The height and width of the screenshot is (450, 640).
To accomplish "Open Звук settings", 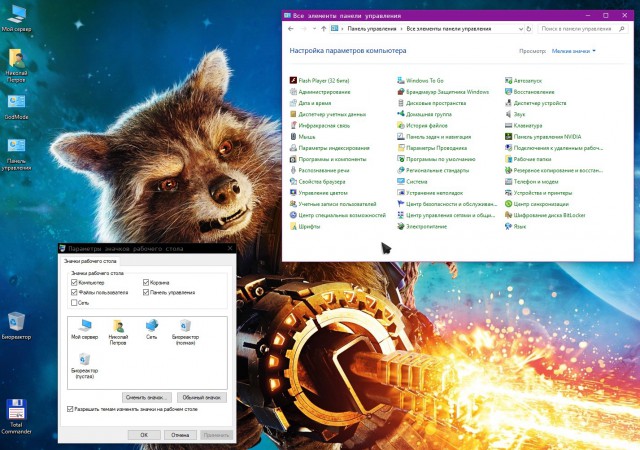I will pyautogui.click(x=515, y=114).
